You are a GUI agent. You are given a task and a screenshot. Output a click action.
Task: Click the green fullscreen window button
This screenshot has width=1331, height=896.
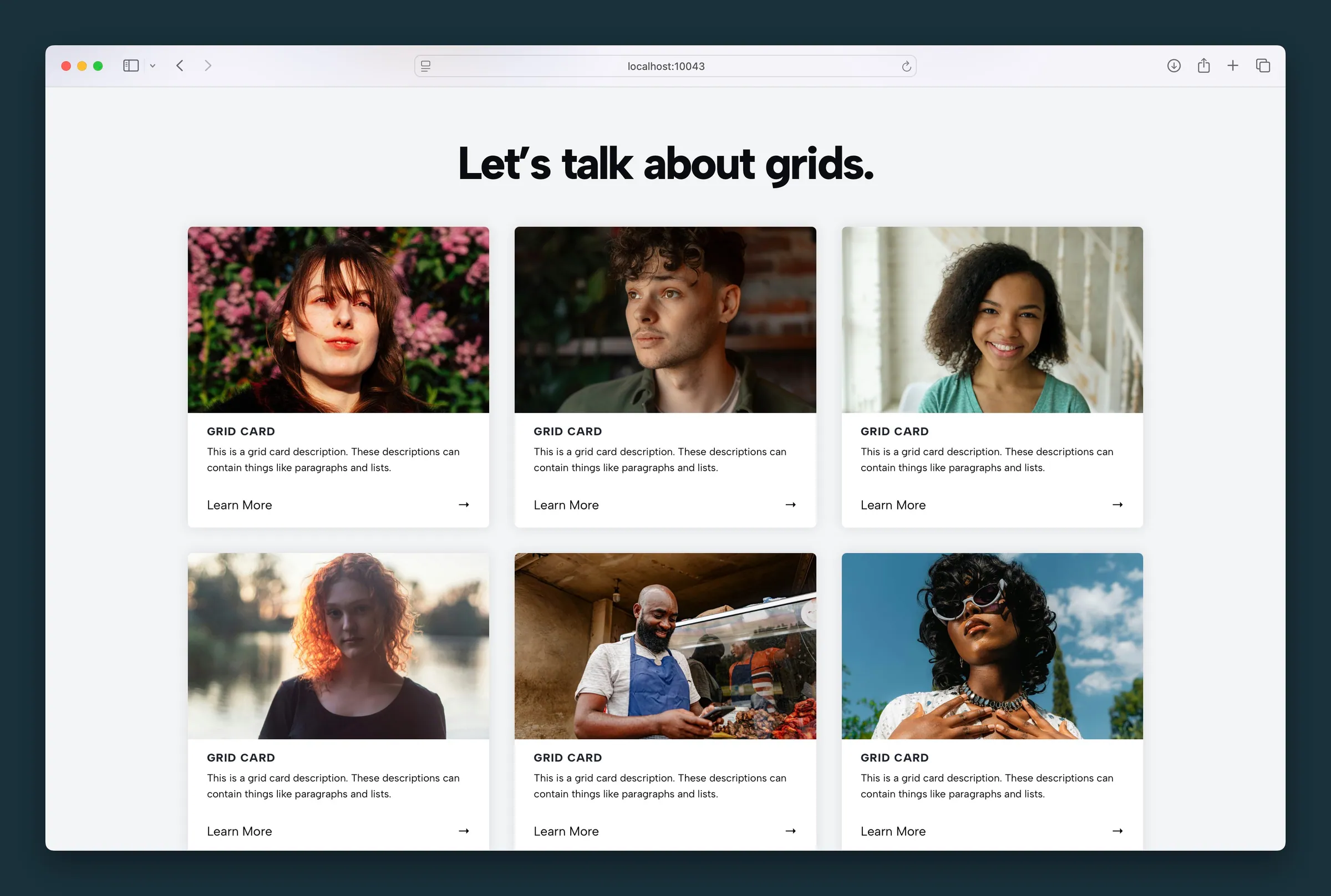point(98,66)
